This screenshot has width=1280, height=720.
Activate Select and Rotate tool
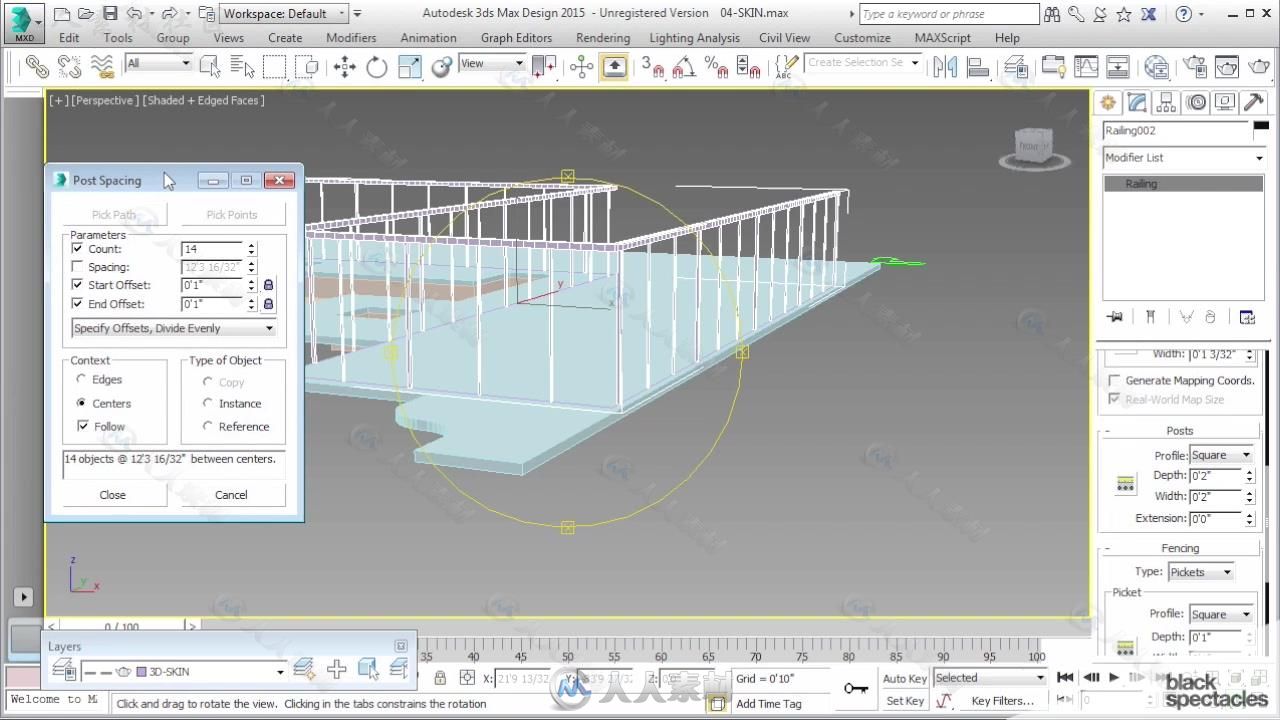pos(377,67)
